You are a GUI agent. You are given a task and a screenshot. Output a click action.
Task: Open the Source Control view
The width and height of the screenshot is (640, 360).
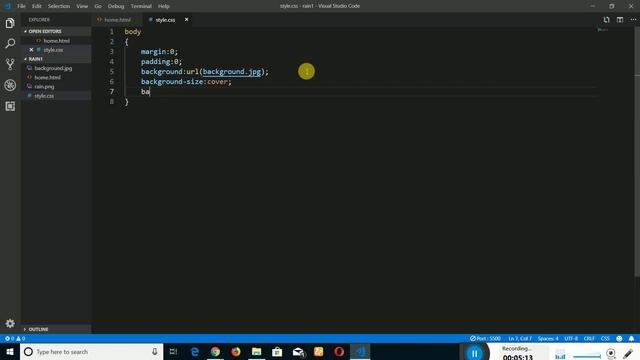tap(10, 64)
